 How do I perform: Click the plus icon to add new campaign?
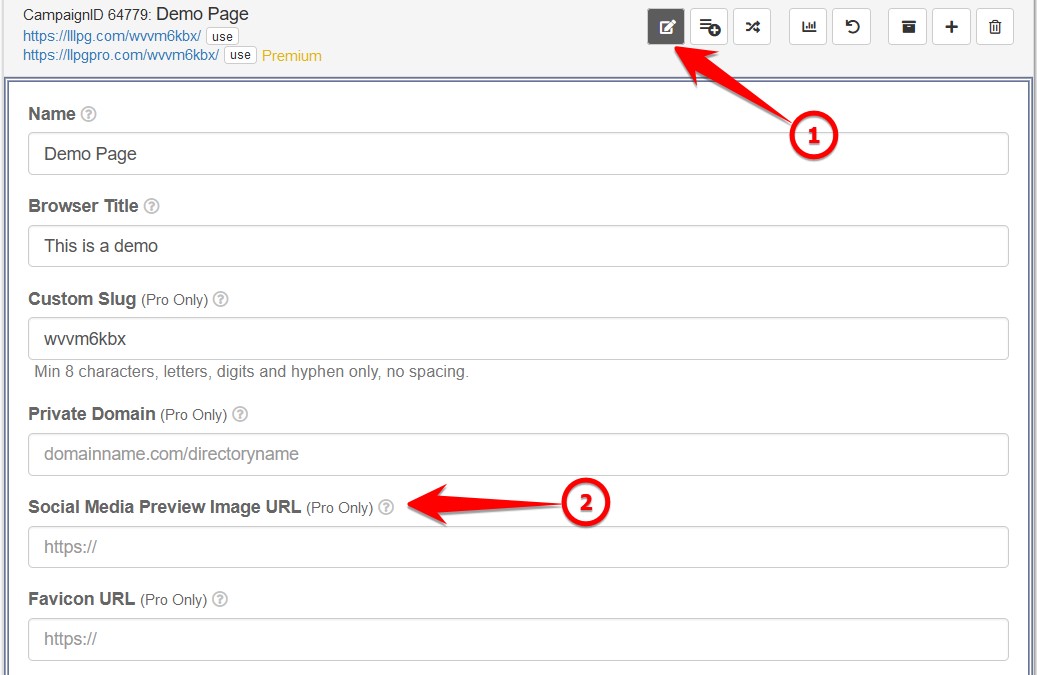951,27
